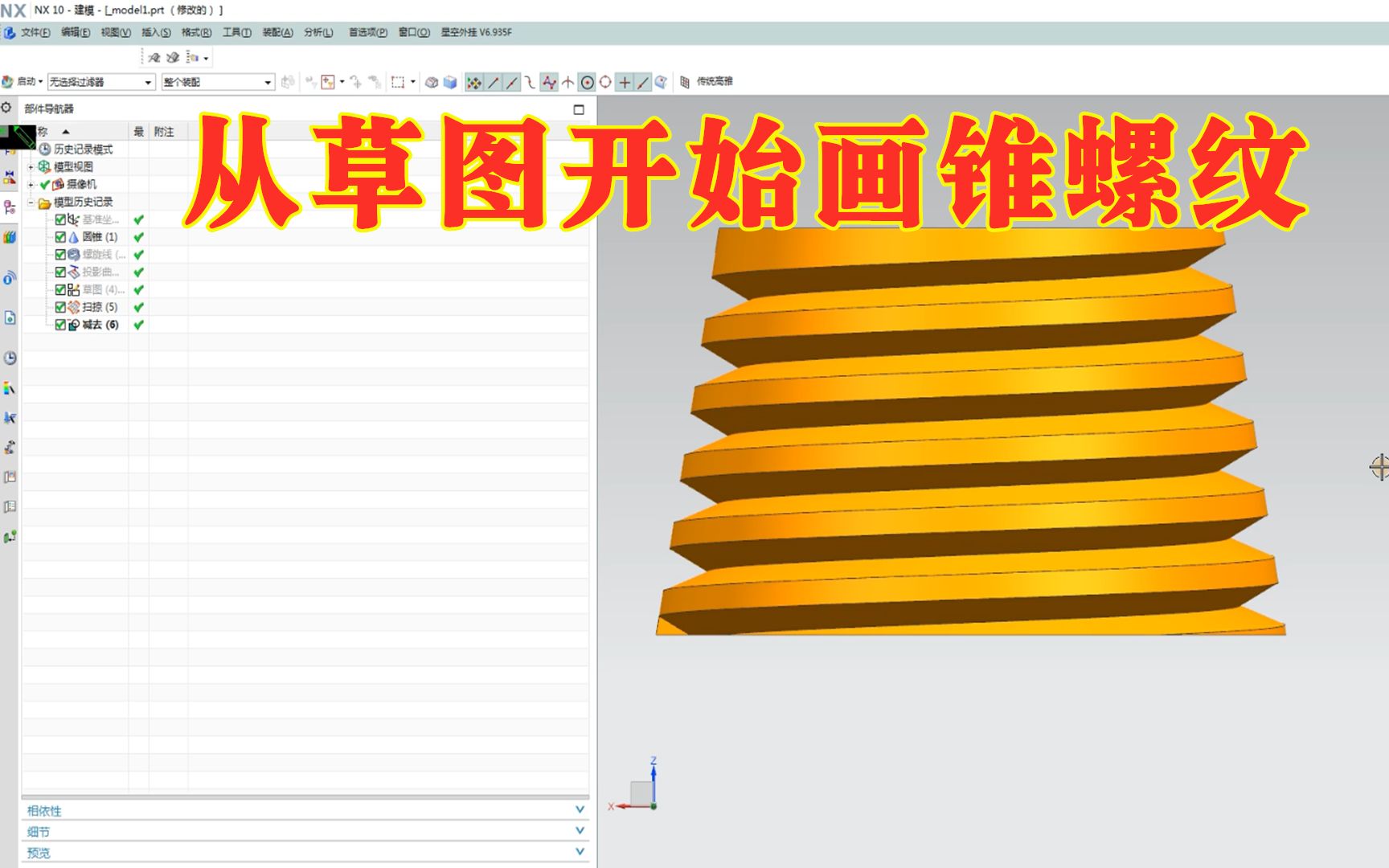
Task: Open the 无选择过滤器 dropdown
Action: click(x=147, y=81)
